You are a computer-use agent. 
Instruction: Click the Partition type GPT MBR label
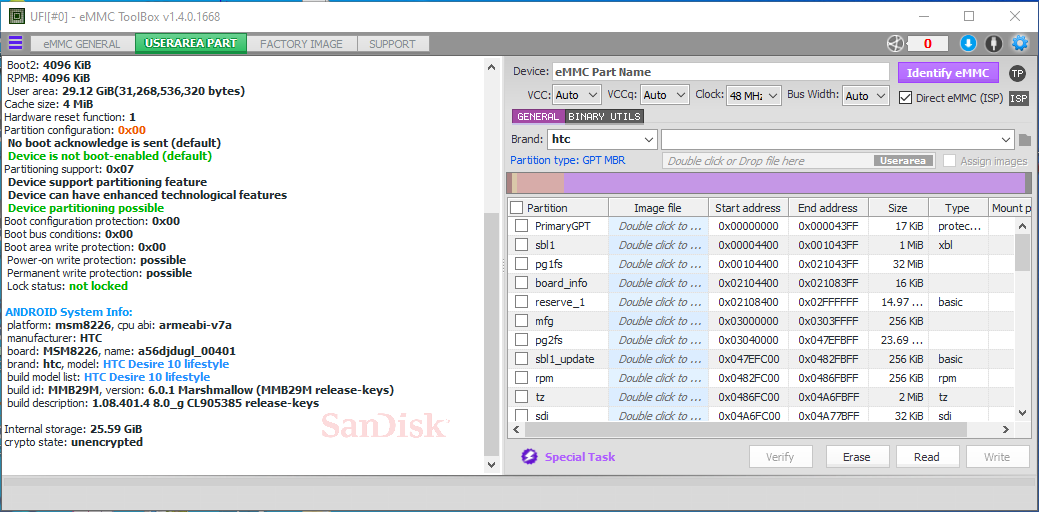(x=567, y=160)
